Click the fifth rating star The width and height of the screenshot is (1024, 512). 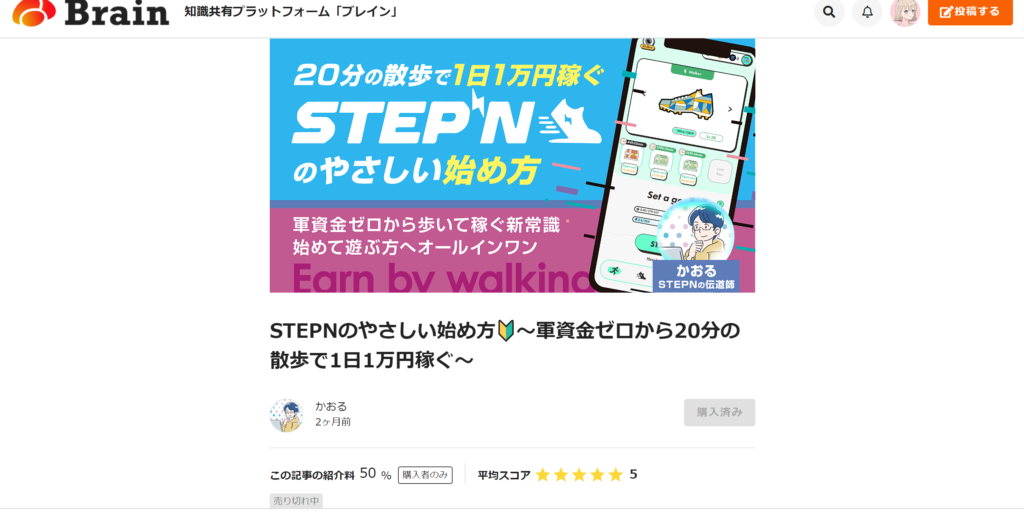[615, 475]
